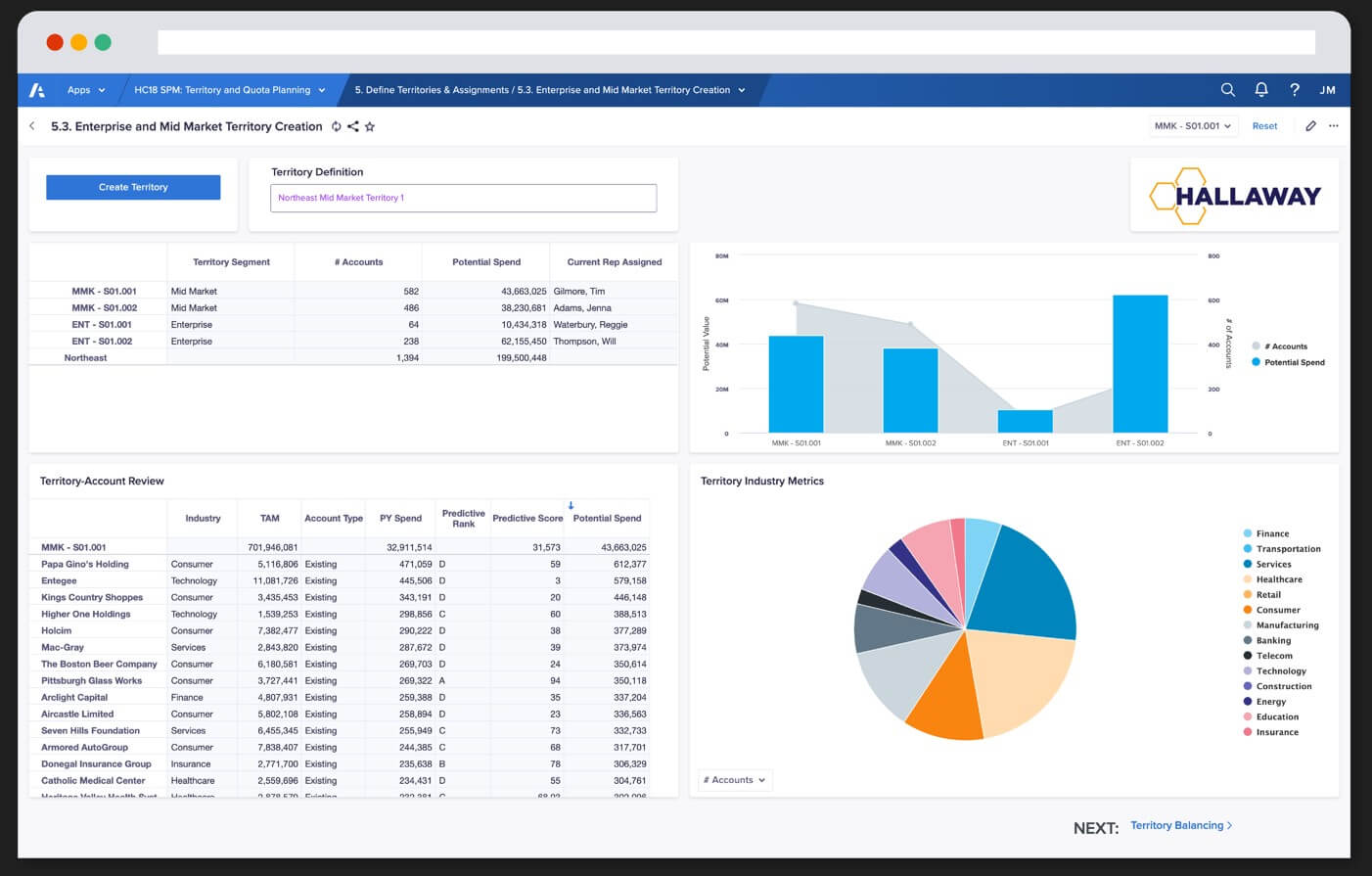The height and width of the screenshot is (876, 1372).
Task: Click the help question mark icon
Action: 1295,90
